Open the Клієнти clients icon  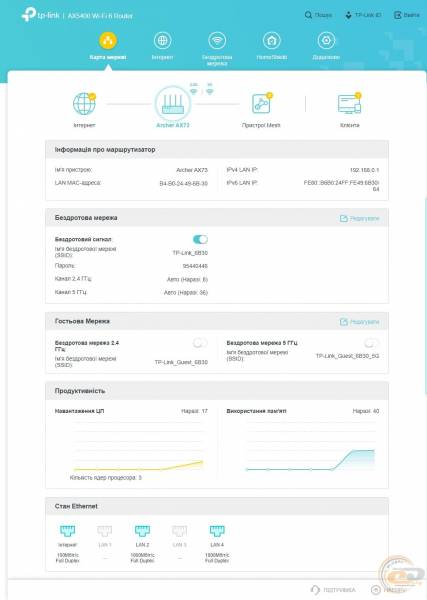349,103
